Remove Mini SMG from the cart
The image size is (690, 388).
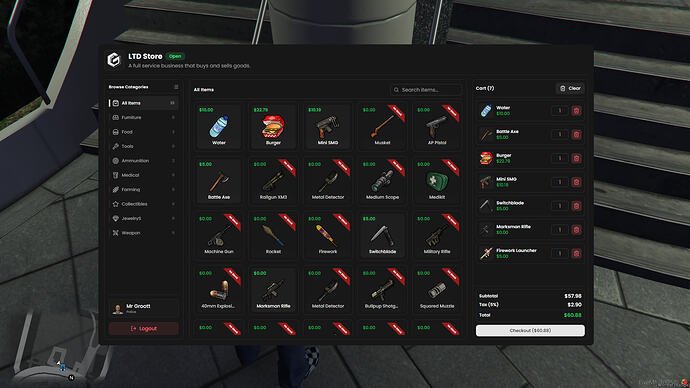576,182
